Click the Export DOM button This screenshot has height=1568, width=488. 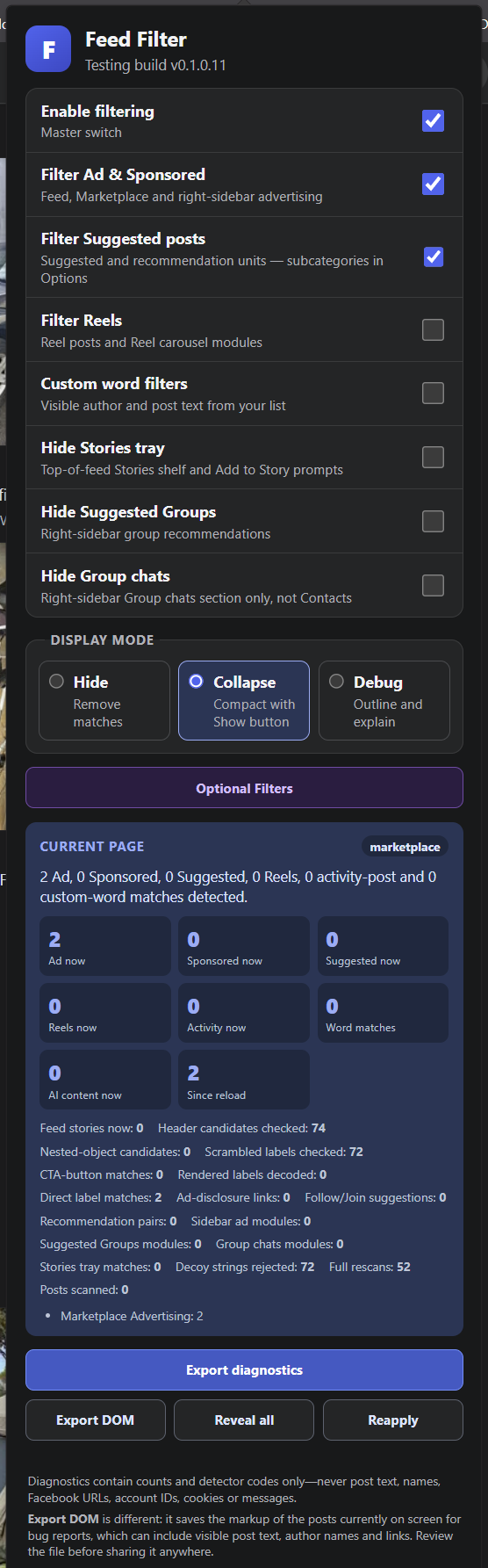coord(95,1420)
